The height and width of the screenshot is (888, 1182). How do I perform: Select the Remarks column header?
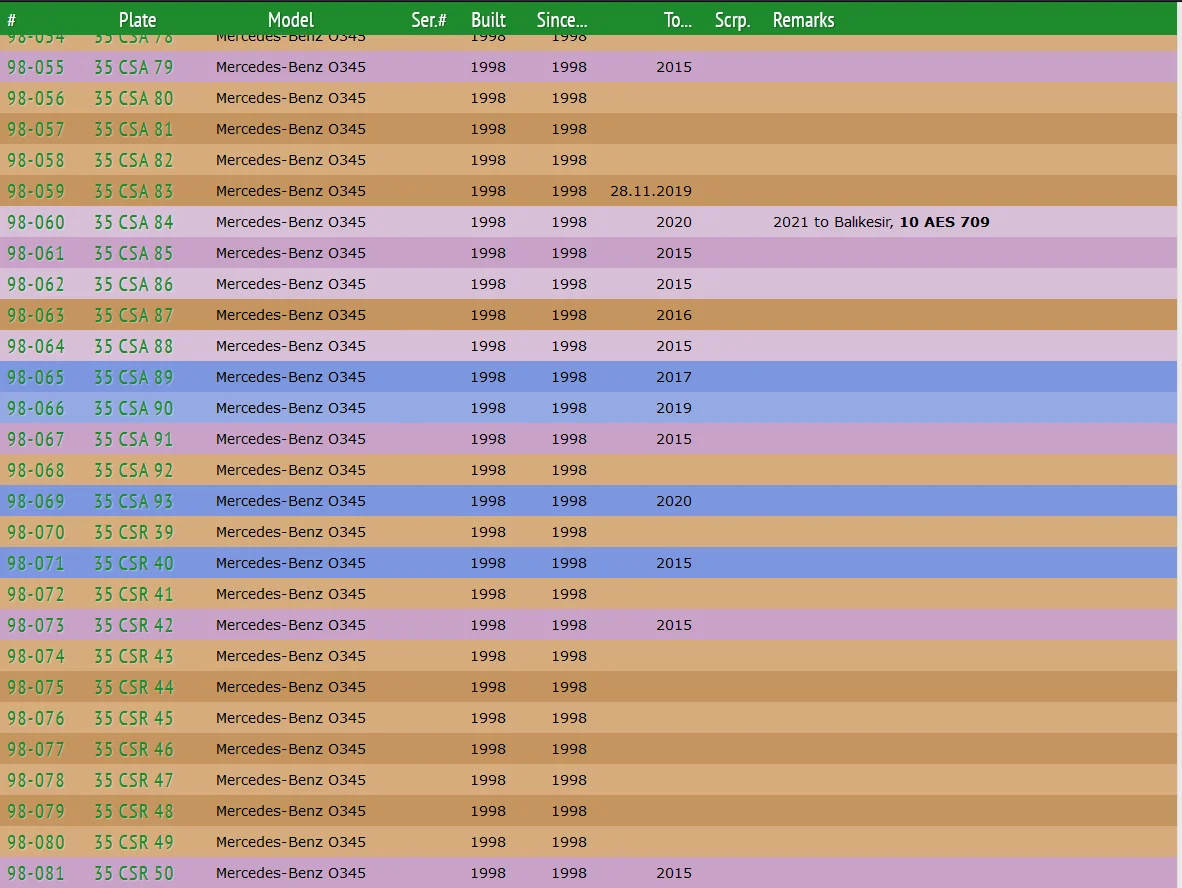coord(803,20)
